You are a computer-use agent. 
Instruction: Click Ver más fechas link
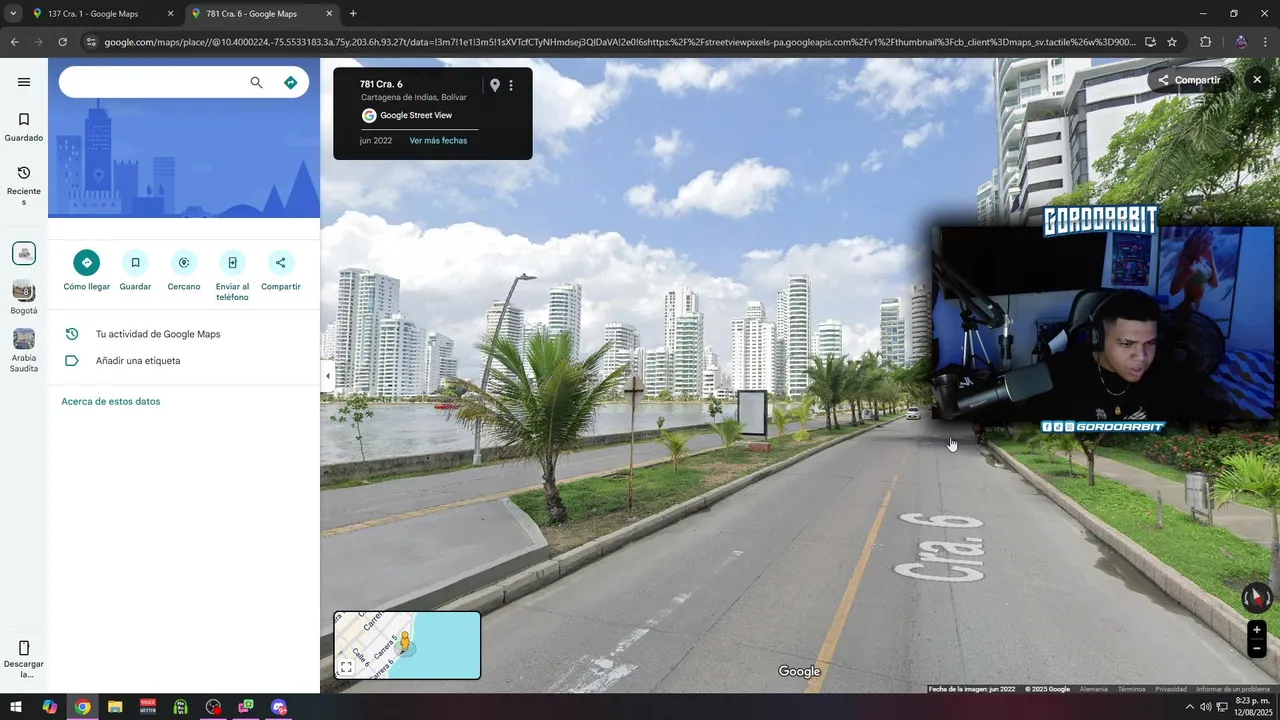438,141
